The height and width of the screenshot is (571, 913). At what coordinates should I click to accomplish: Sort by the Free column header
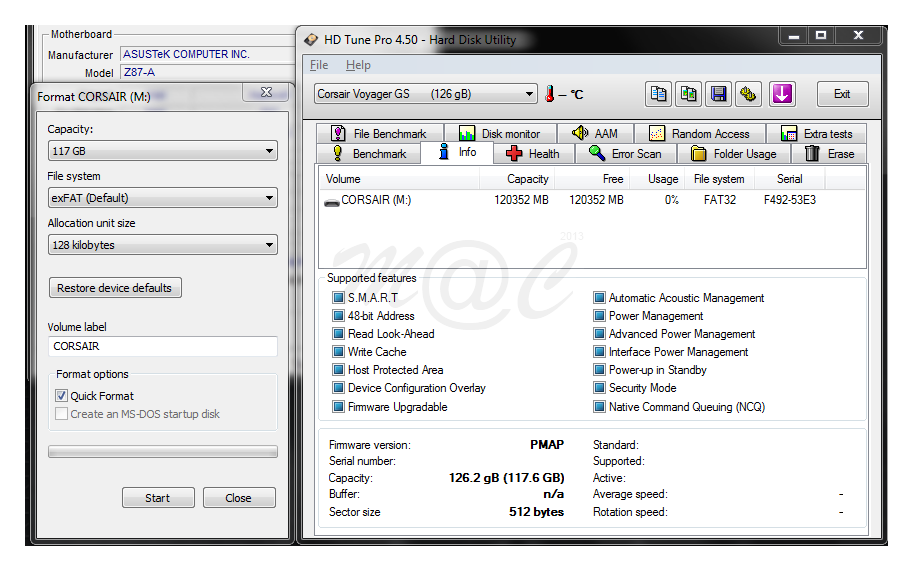click(x=593, y=179)
